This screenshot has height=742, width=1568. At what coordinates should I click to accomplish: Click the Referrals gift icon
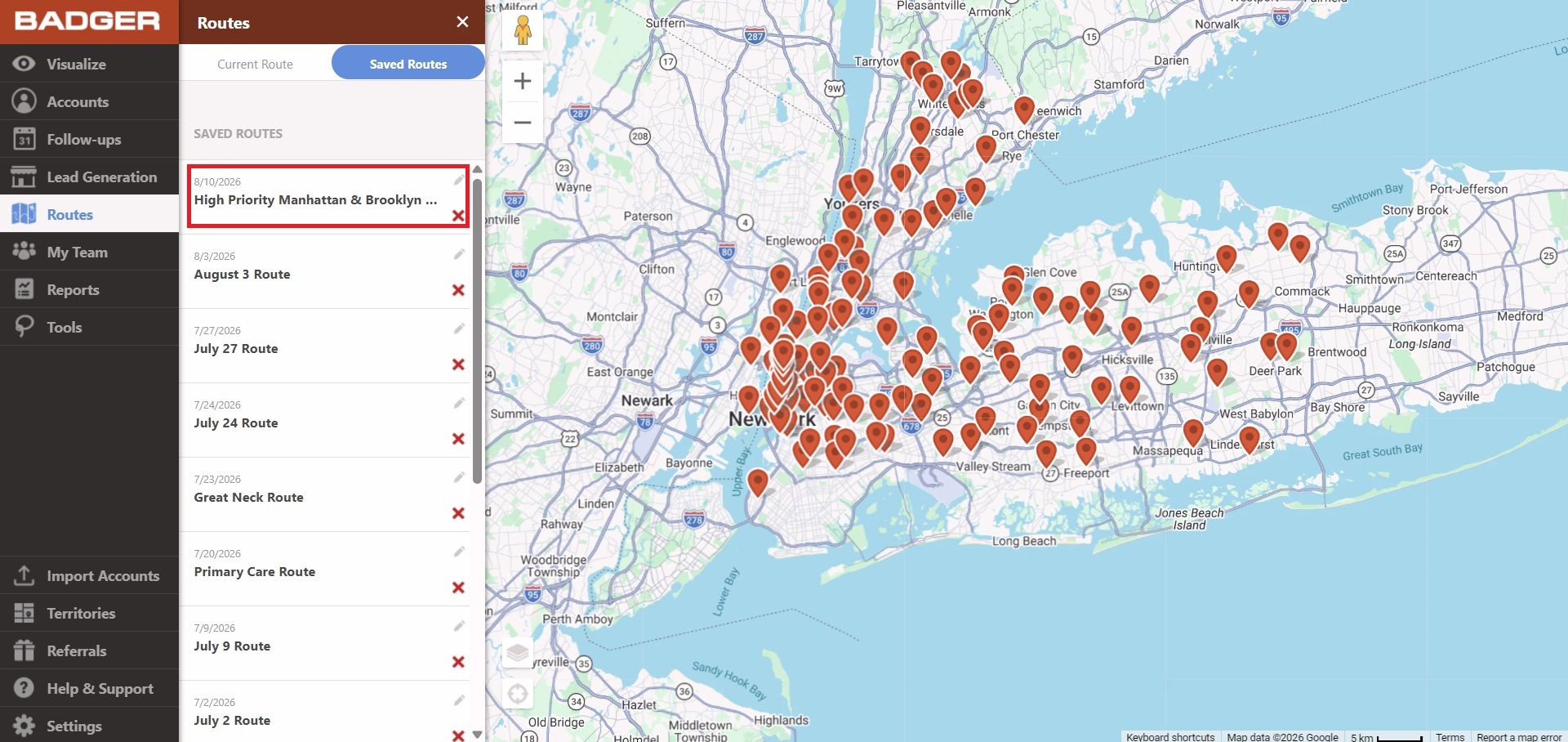24,650
